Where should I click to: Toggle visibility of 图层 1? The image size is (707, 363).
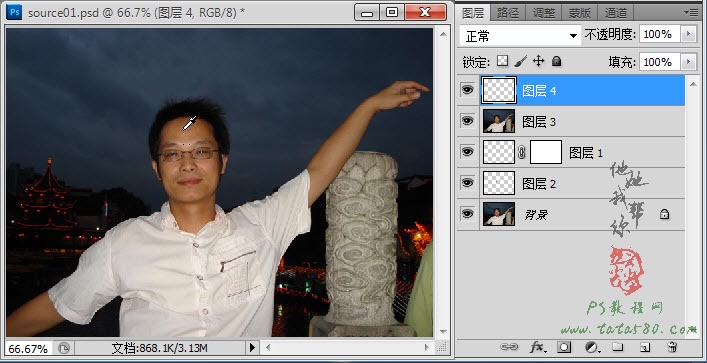point(468,152)
